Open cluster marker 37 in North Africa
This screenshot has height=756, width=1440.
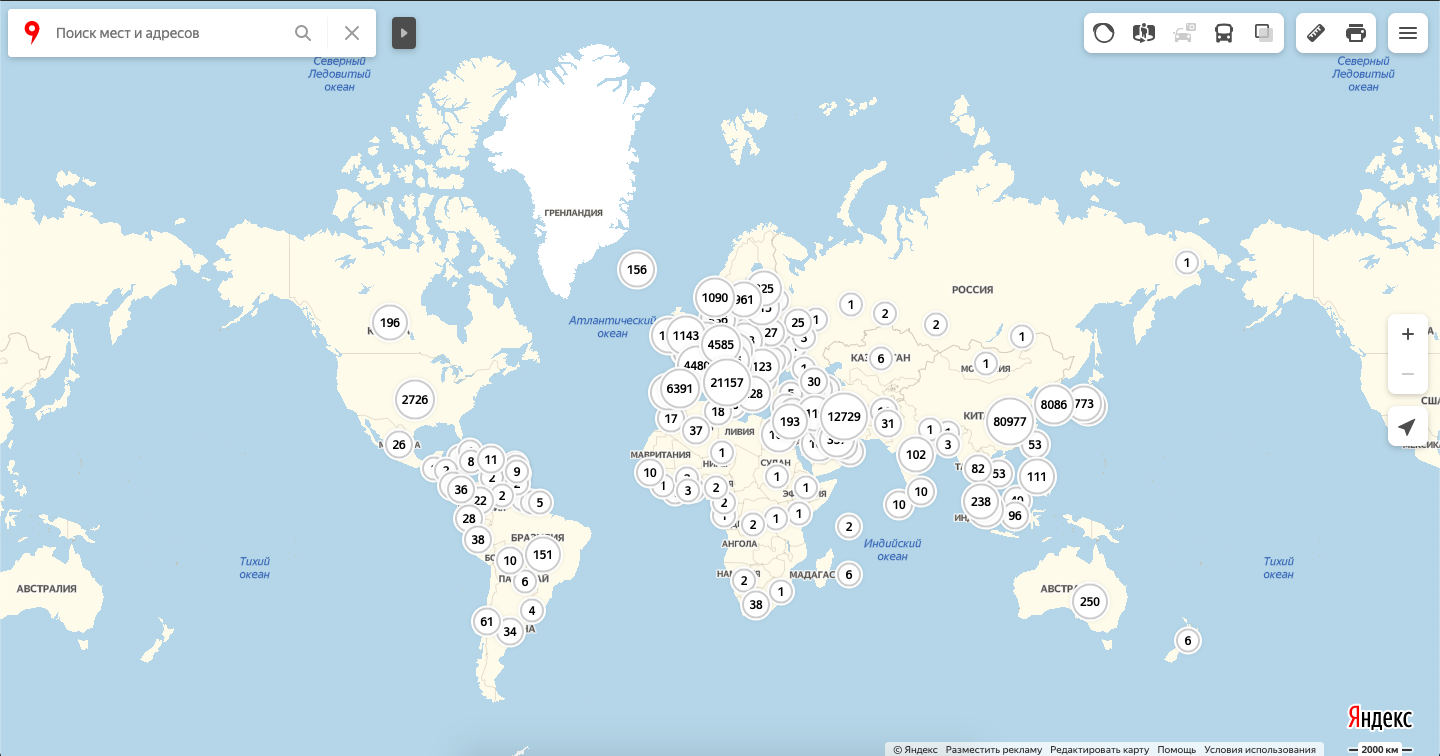coord(696,431)
